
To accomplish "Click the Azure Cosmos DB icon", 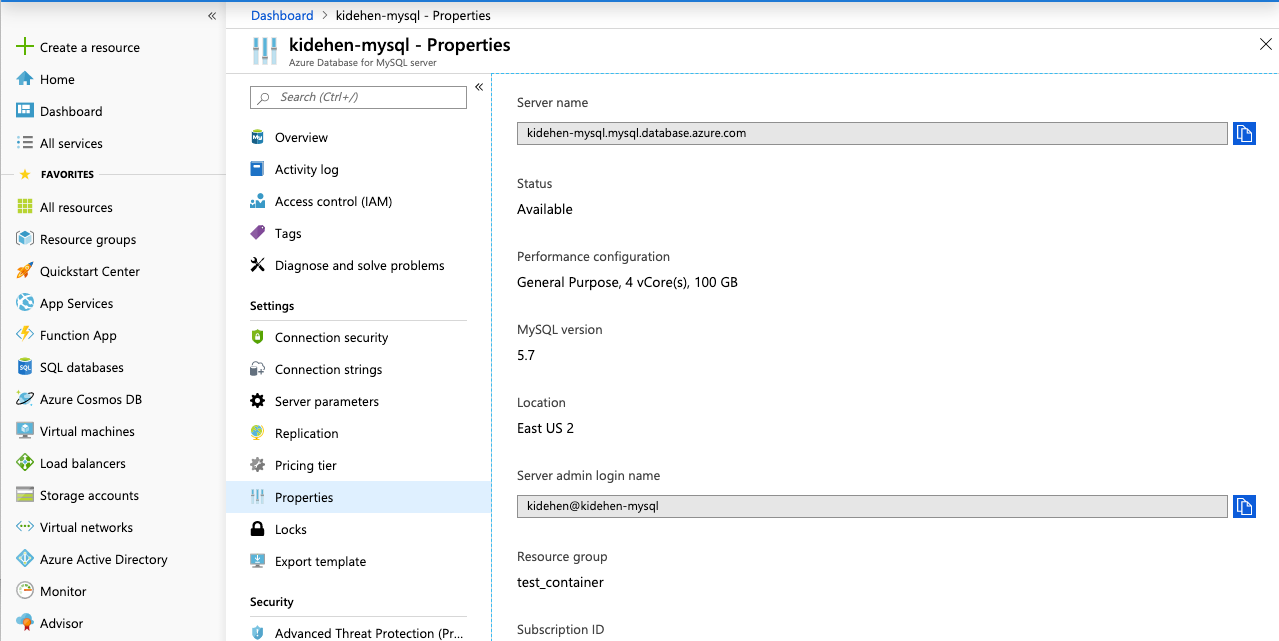I will [x=25, y=399].
